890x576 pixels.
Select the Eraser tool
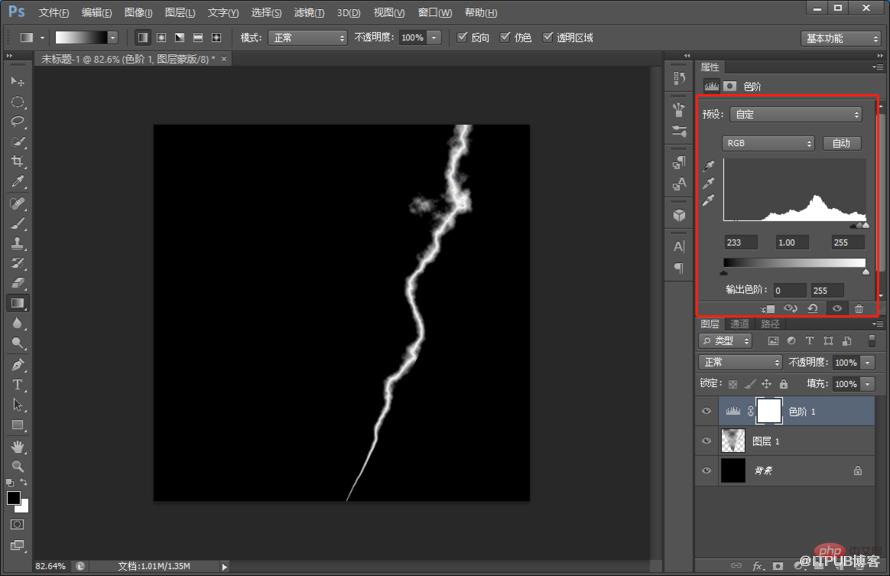[18, 283]
